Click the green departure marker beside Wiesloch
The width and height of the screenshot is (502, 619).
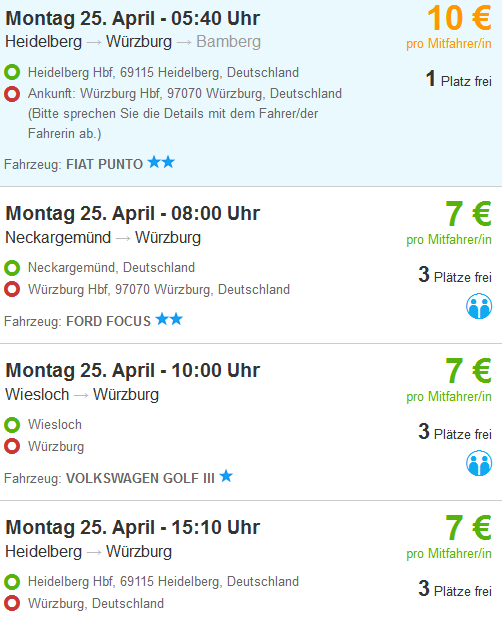point(12,425)
